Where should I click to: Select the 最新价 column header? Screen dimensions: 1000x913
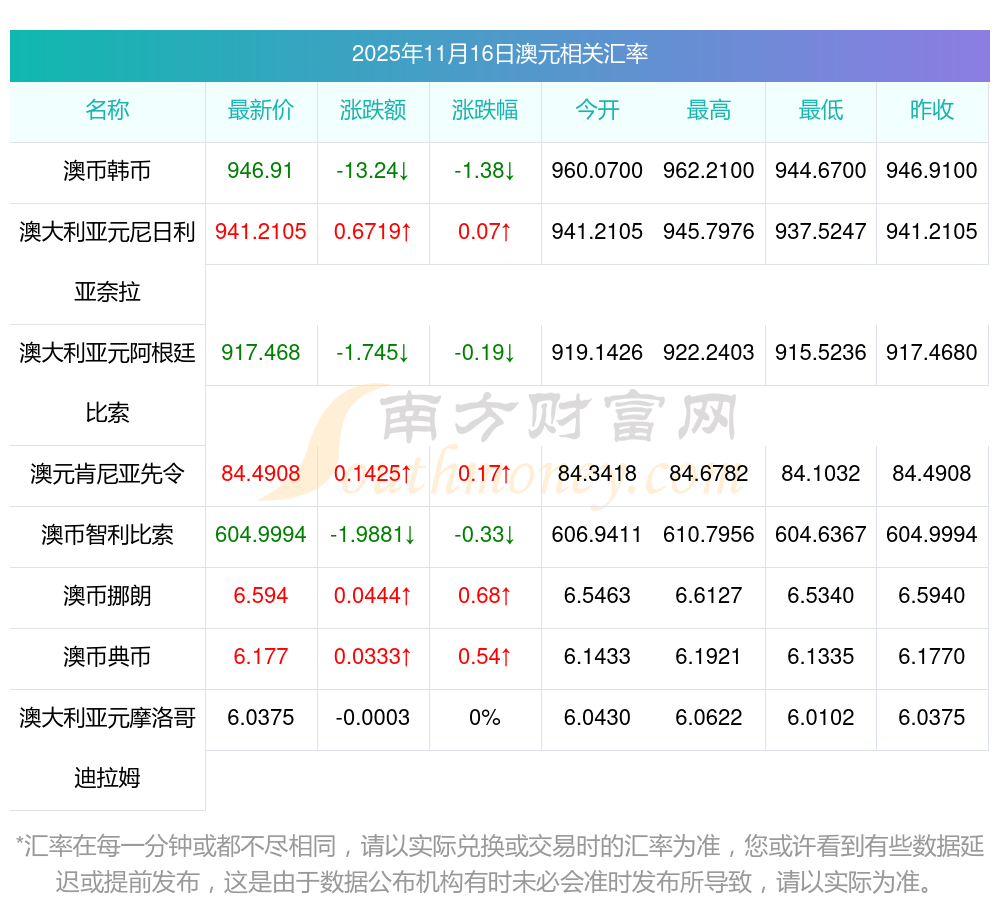click(x=261, y=110)
